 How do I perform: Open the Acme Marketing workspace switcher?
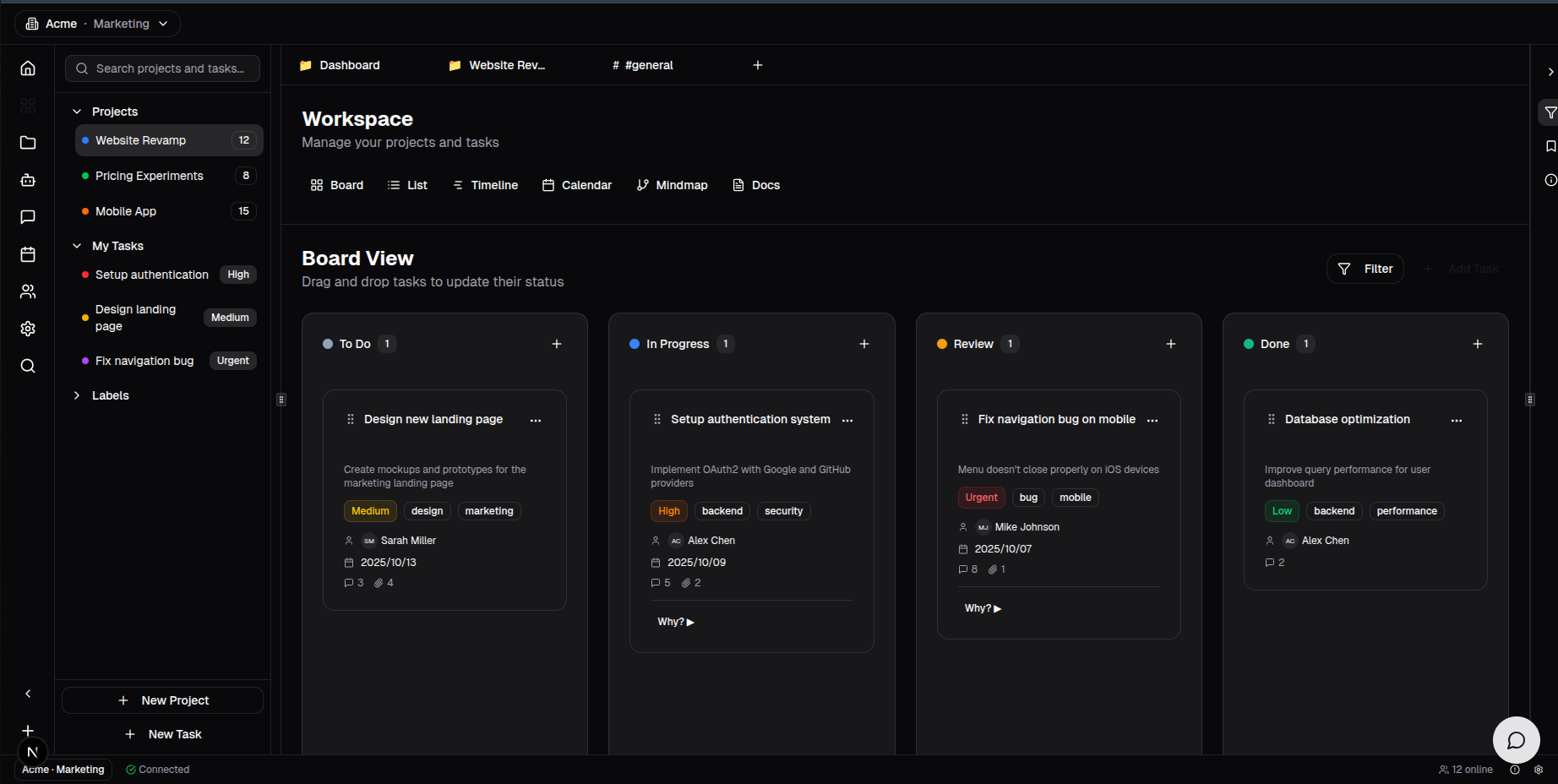tap(97, 24)
